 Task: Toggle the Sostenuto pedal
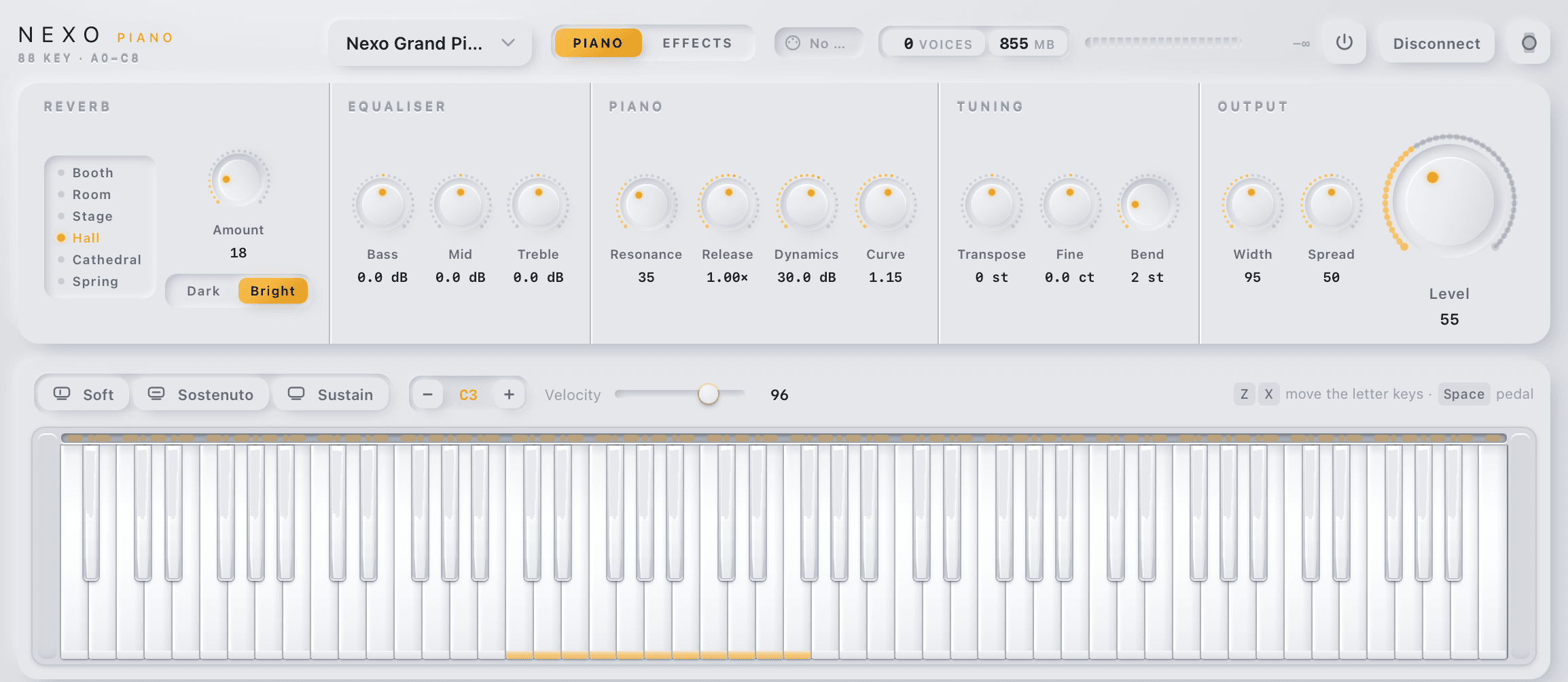(200, 394)
